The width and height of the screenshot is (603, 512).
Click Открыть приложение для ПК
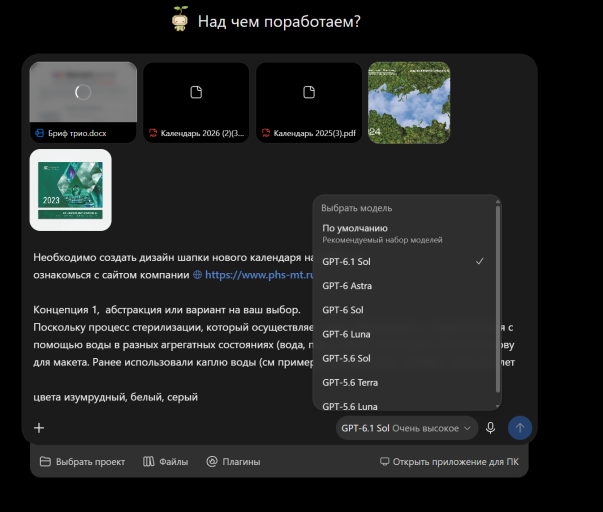449,462
